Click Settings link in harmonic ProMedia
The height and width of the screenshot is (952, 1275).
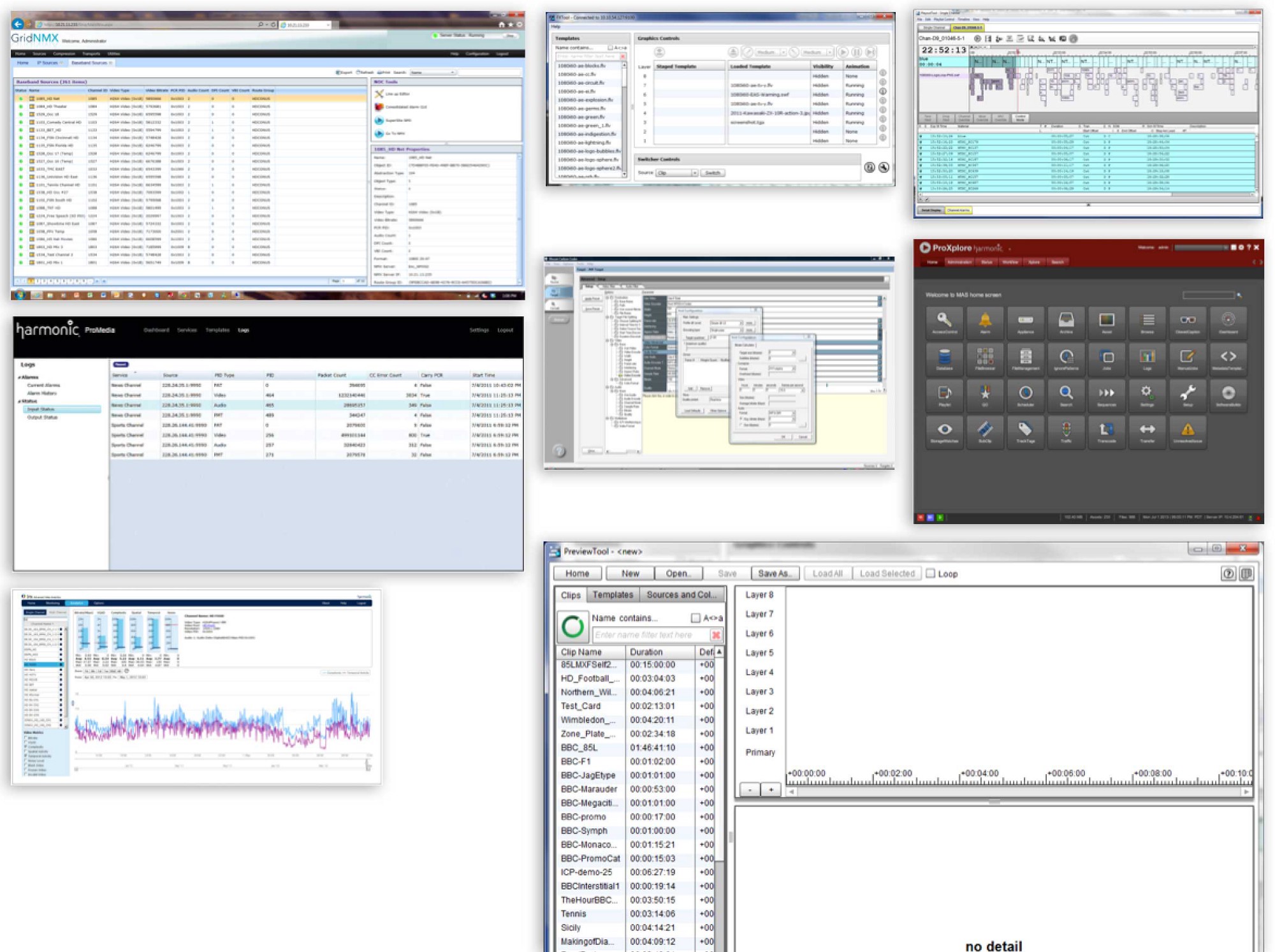point(479,330)
